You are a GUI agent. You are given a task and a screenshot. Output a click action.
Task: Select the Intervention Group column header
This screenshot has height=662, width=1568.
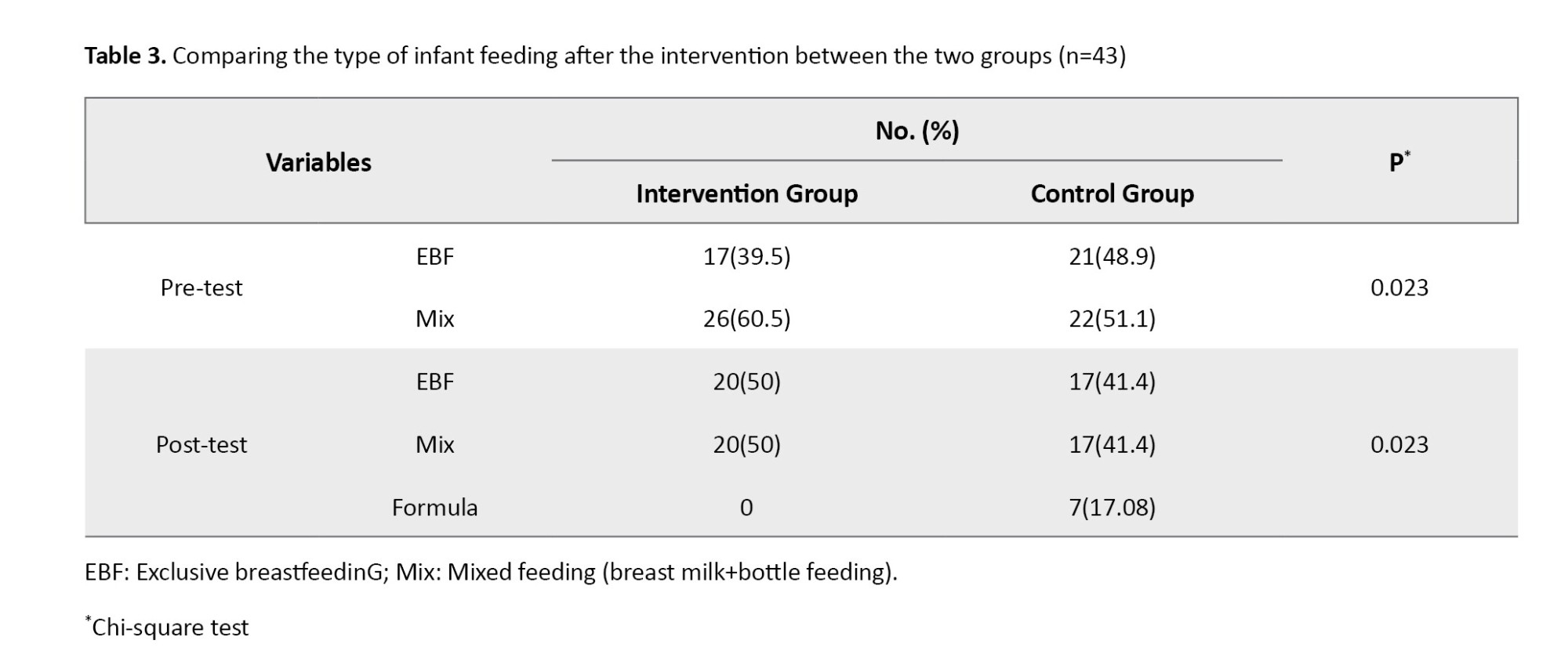pos(746,194)
